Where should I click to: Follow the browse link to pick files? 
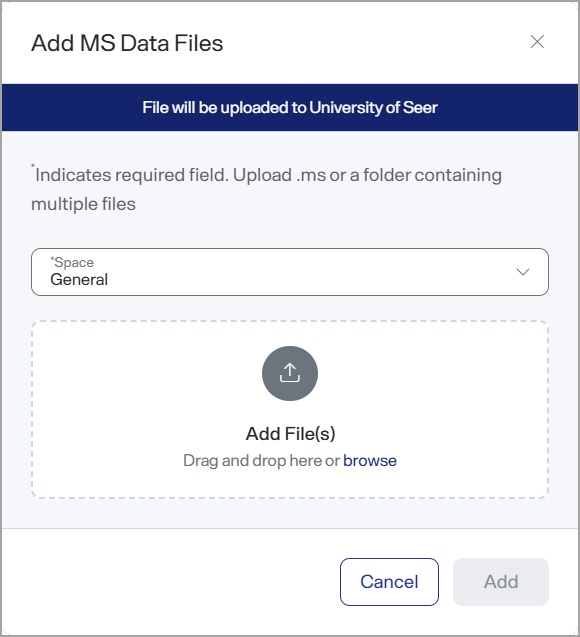click(x=370, y=461)
